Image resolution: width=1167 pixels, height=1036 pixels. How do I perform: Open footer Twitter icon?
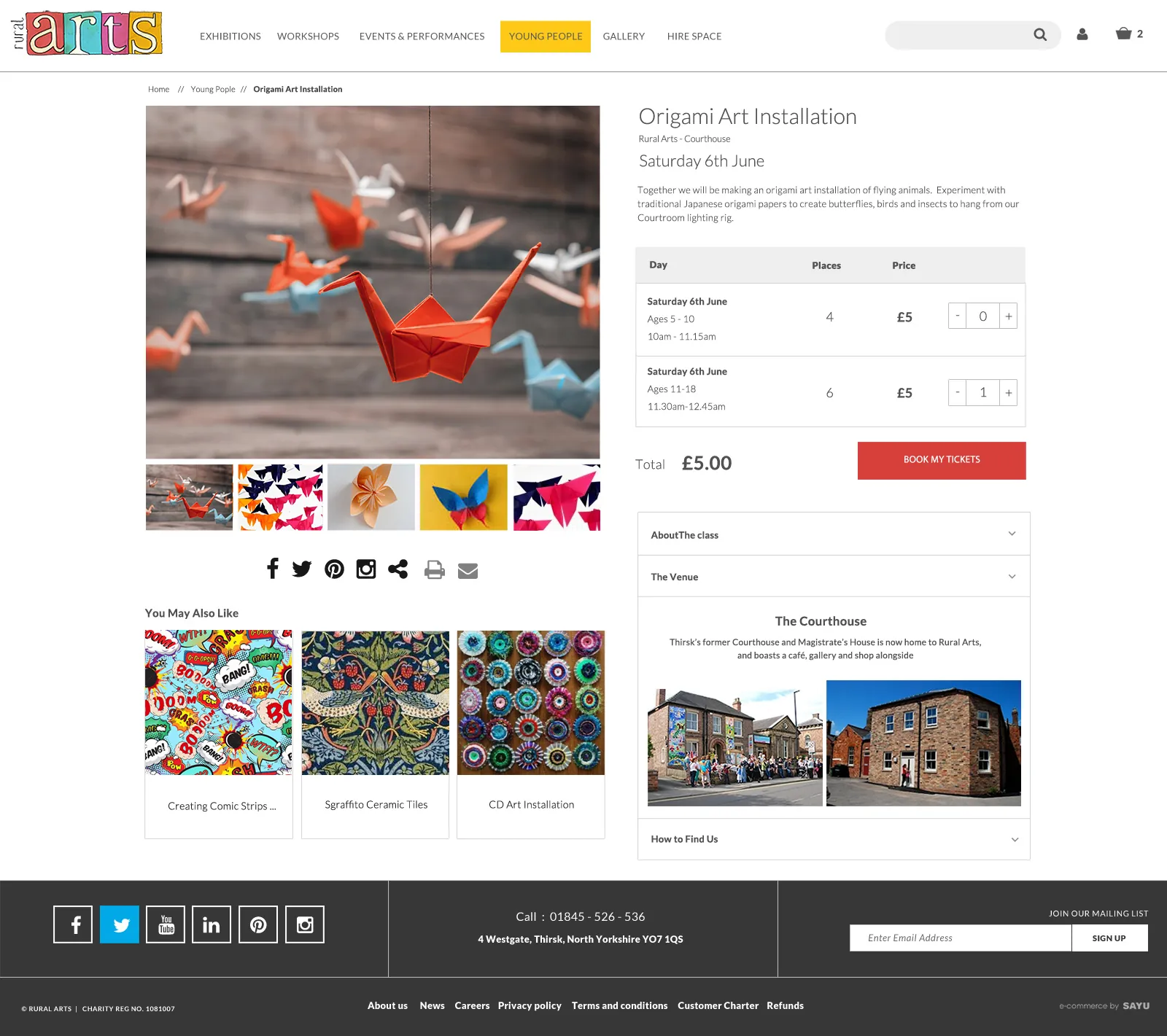(120, 924)
